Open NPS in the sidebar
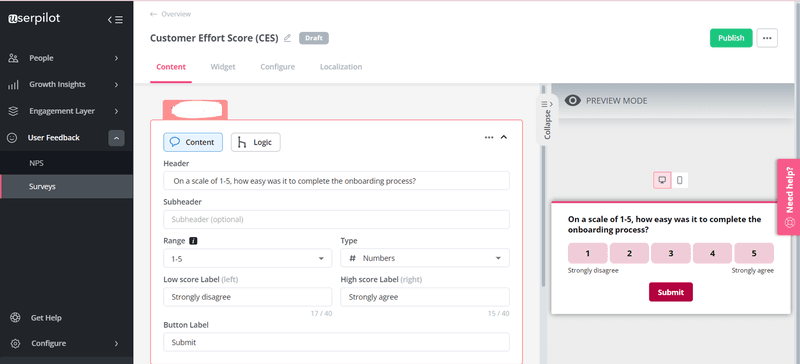800x364 pixels. coord(66,163)
